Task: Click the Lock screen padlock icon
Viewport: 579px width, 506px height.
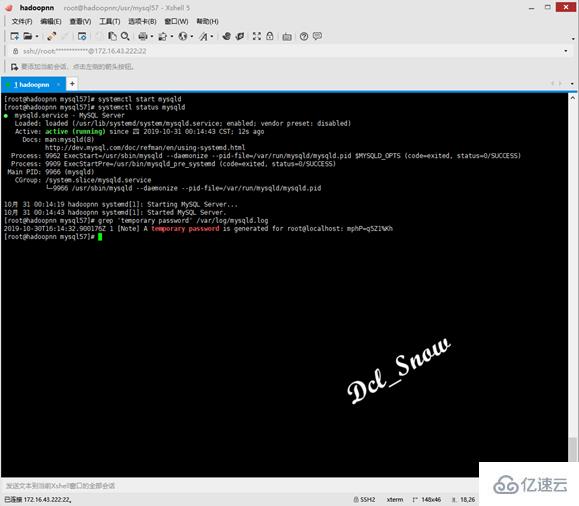Action: coord(270,36)
